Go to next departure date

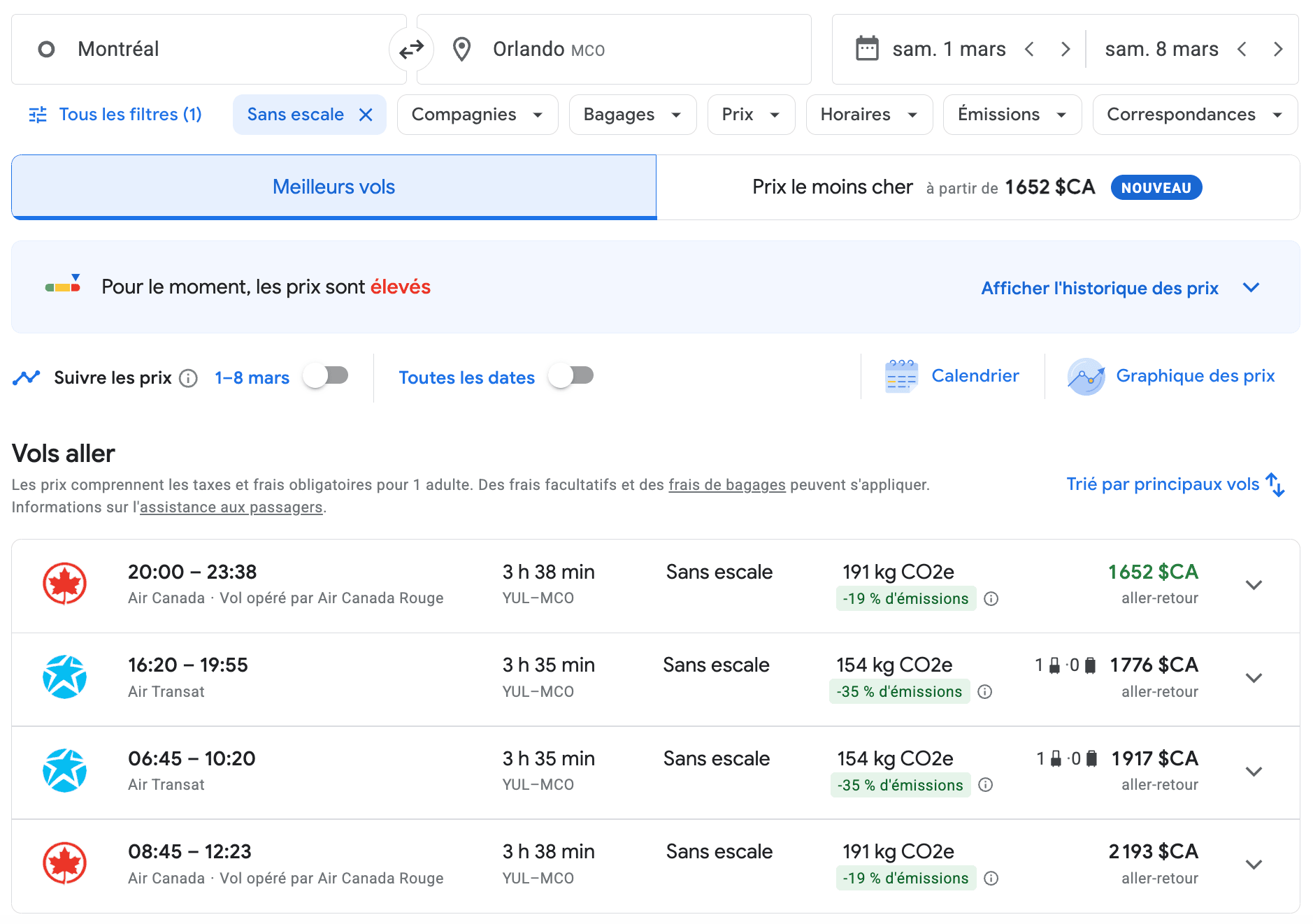tap(1066, 49)
